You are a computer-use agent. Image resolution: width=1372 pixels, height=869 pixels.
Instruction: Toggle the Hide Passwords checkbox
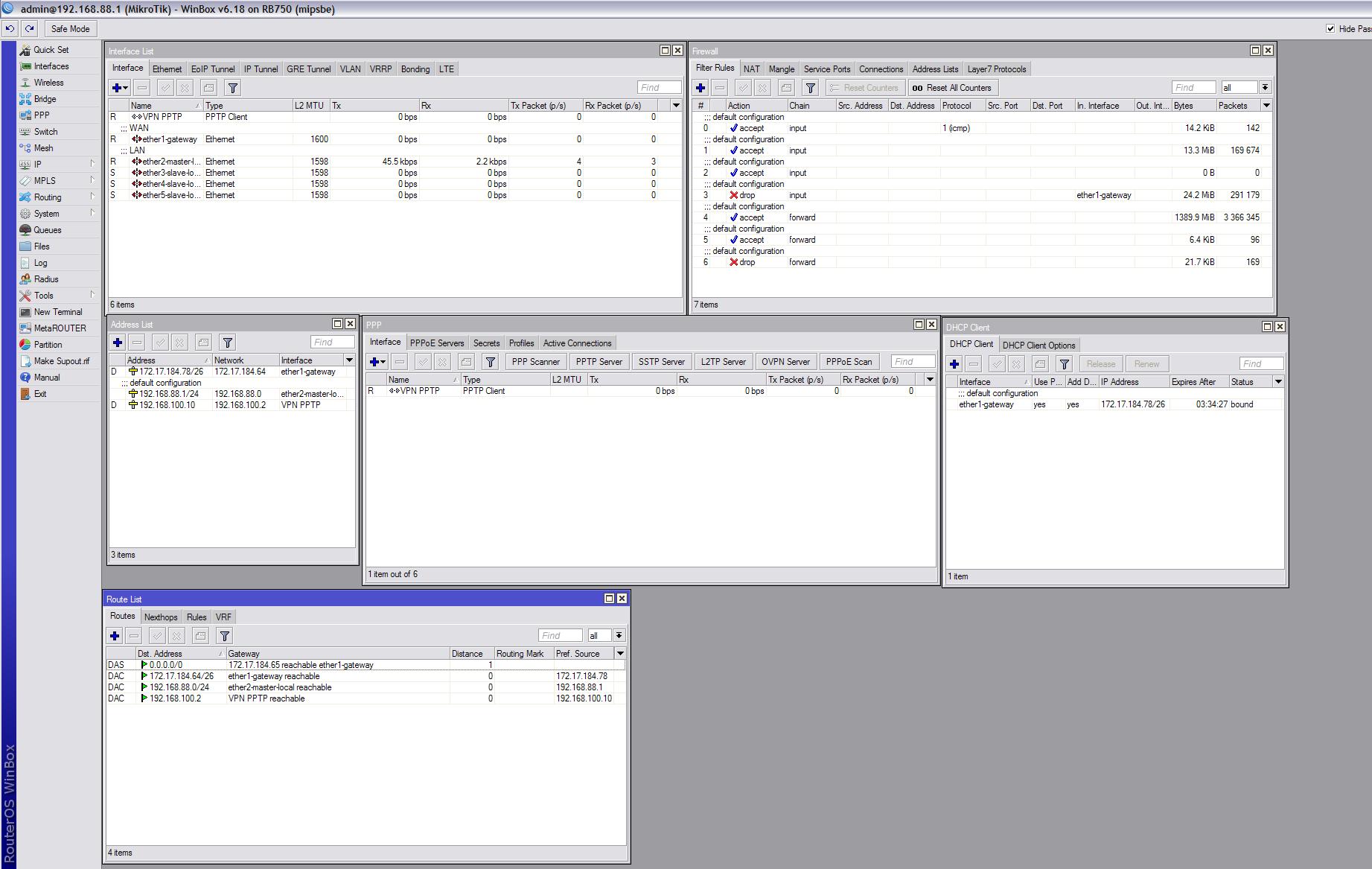click(x=1330, y=28)
